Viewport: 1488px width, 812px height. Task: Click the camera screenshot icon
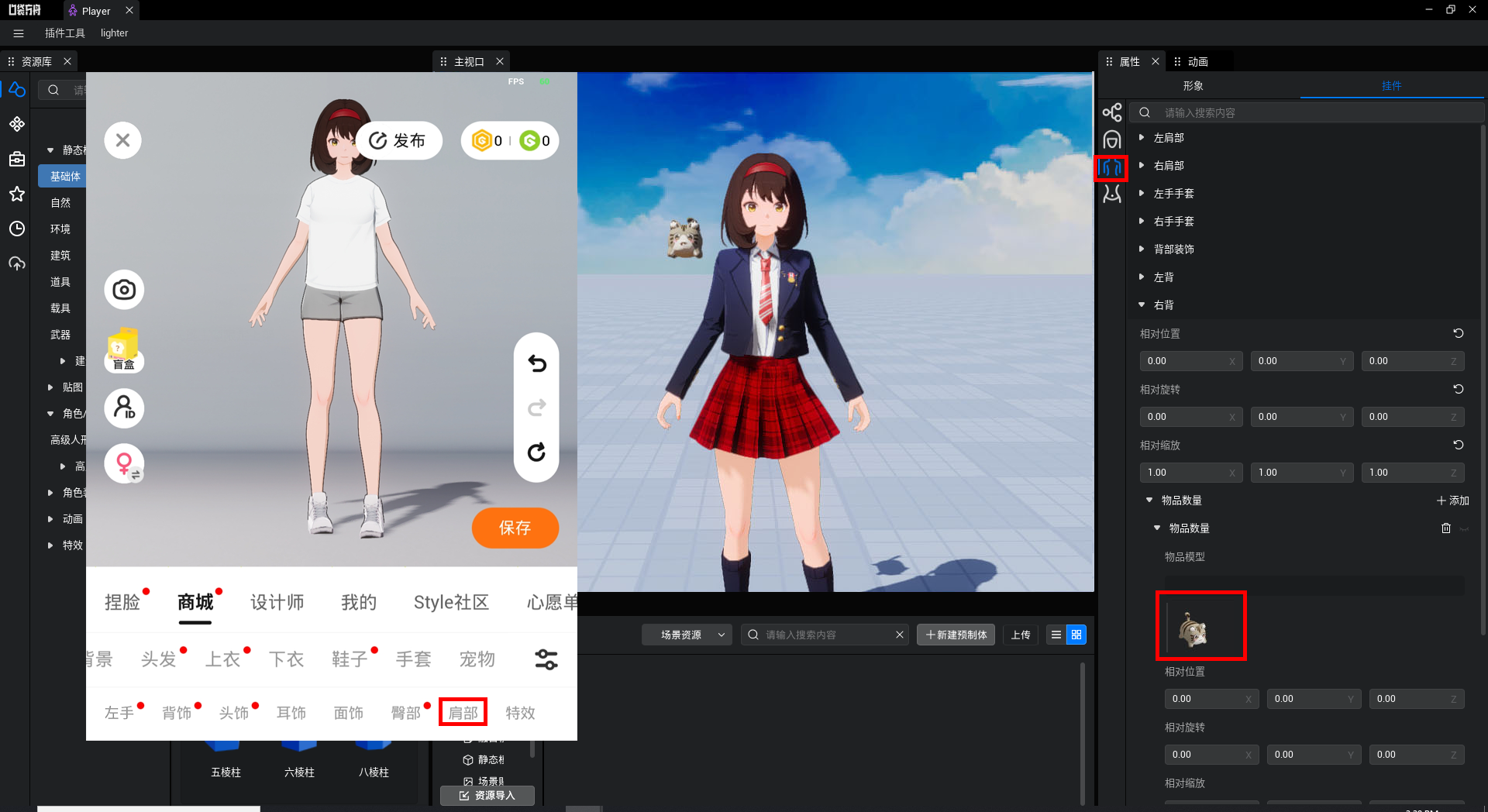[124, 290]
